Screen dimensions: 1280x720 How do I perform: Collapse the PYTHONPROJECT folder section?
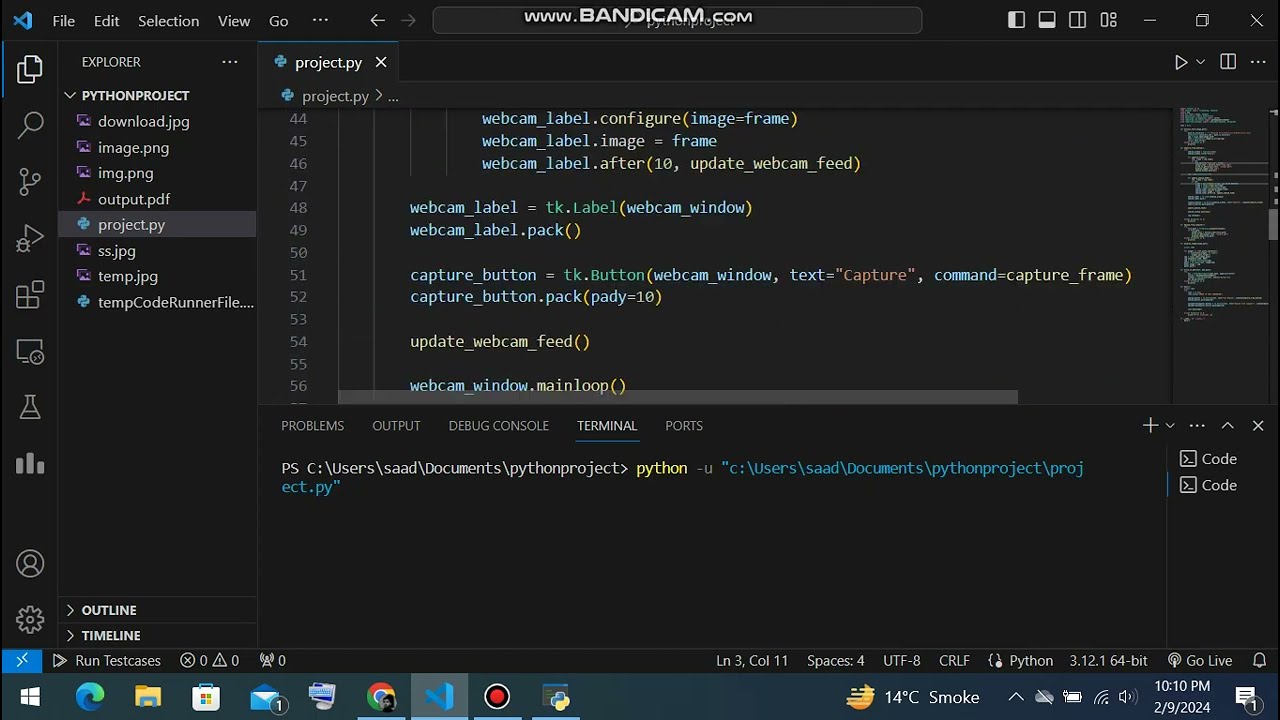[135, 95]
